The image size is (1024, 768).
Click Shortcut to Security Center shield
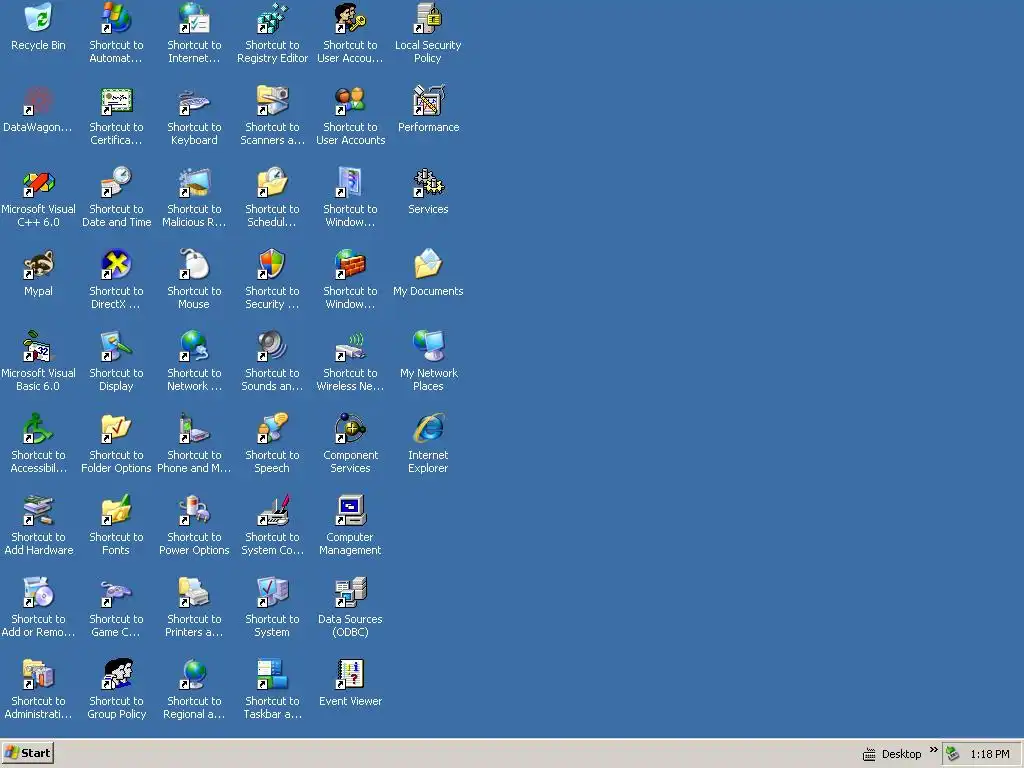[x=272, y=264]
